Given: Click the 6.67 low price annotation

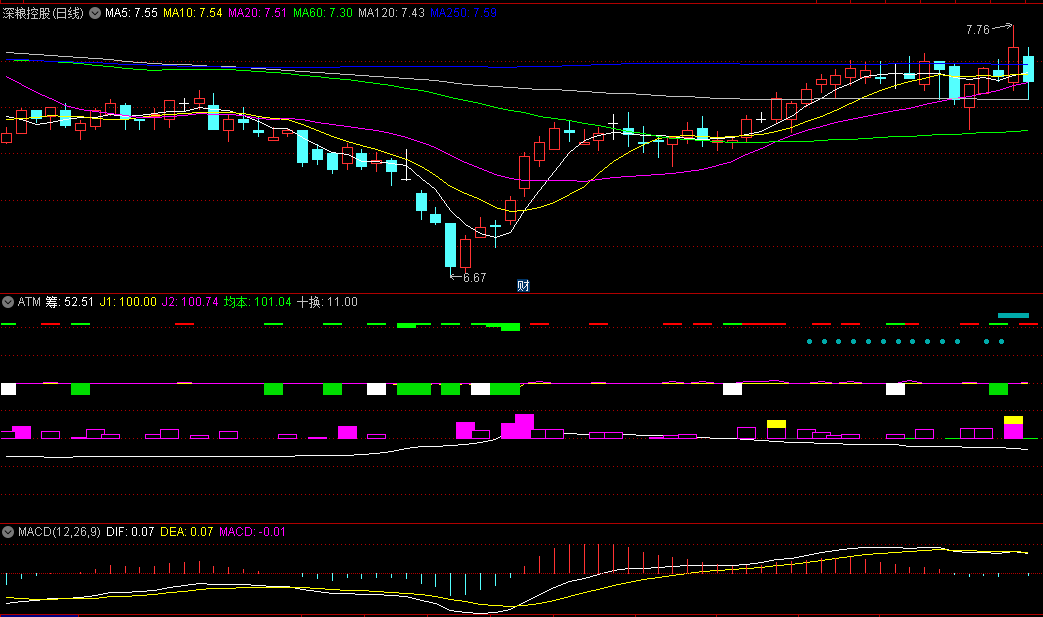Looking at the screenshot, I should (x=474, y=278).
